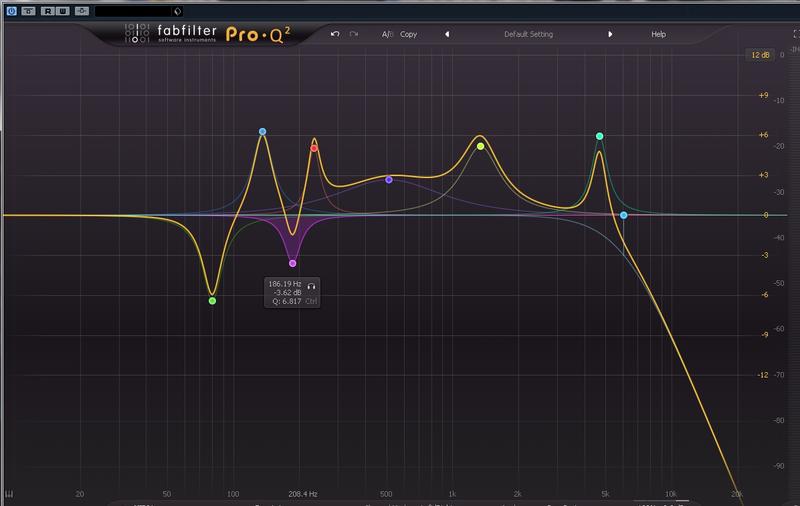Select the green EQ band node at the dip
This screenshot has height=506, width=800.
pyautogui.click(x=212, y=301)
